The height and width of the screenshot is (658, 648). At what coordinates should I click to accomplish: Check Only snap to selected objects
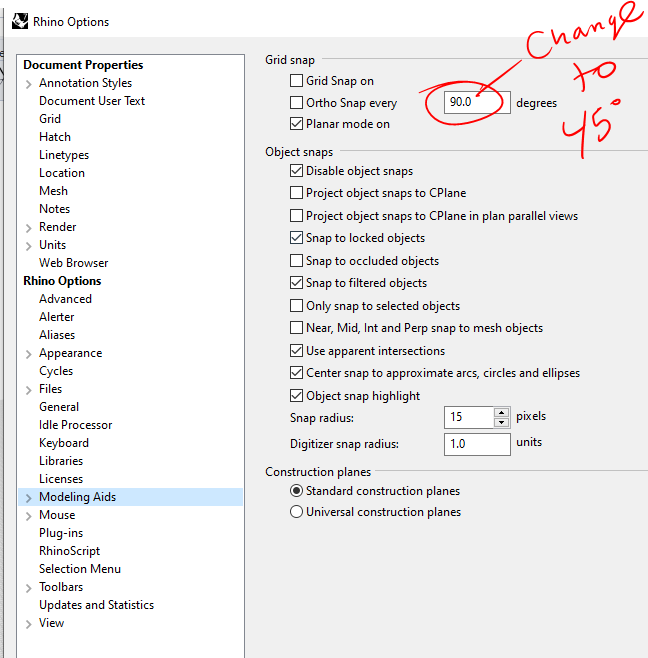(296, 306)
